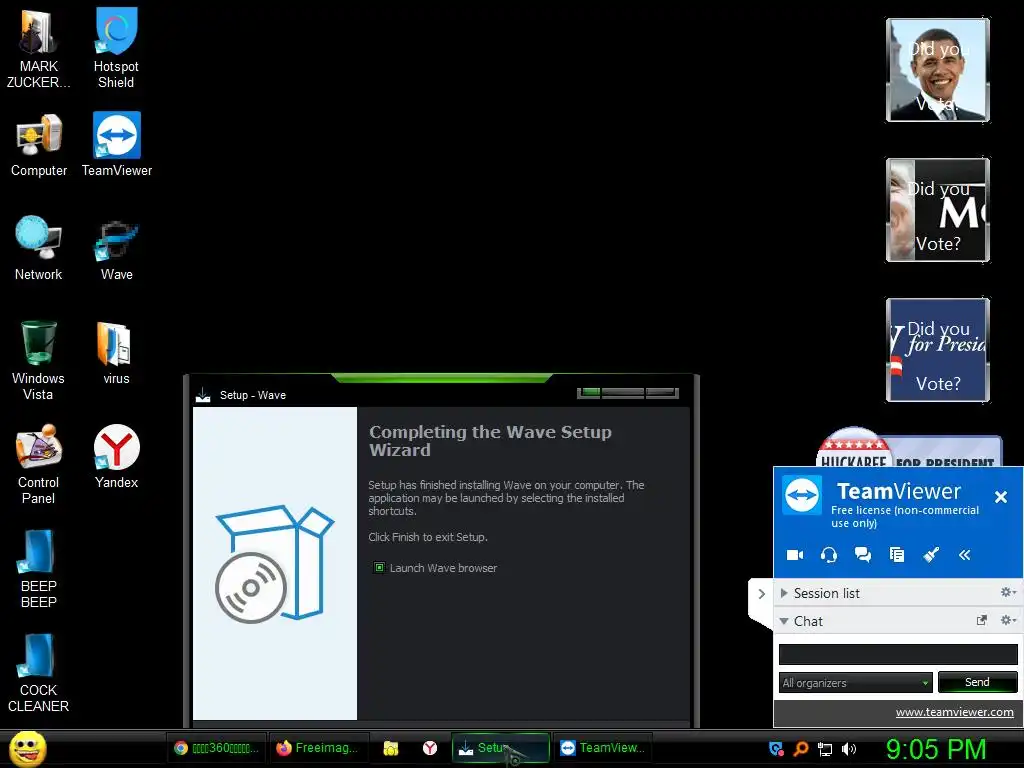The image size is (1024, 768).
Task: Switch to Chrome 360 taskbar item
Action: coord(217,748)
